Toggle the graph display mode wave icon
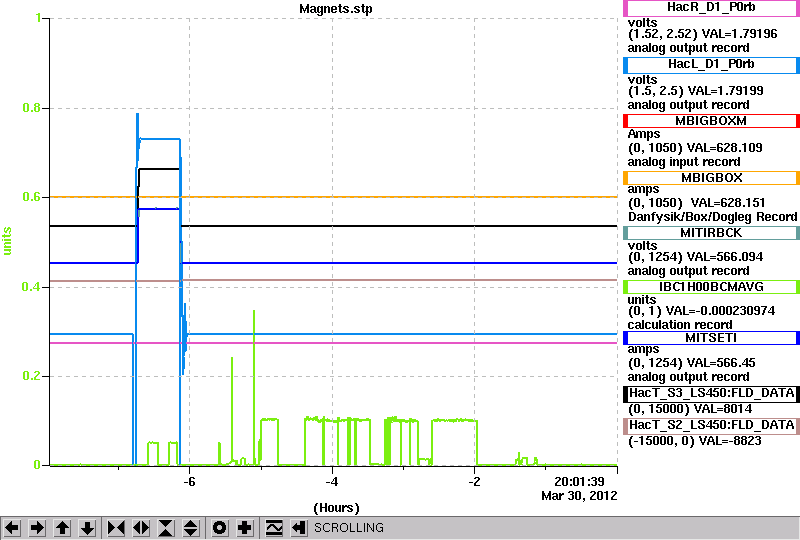The width and height of the screenshot is (800, 540). point(274,528)
